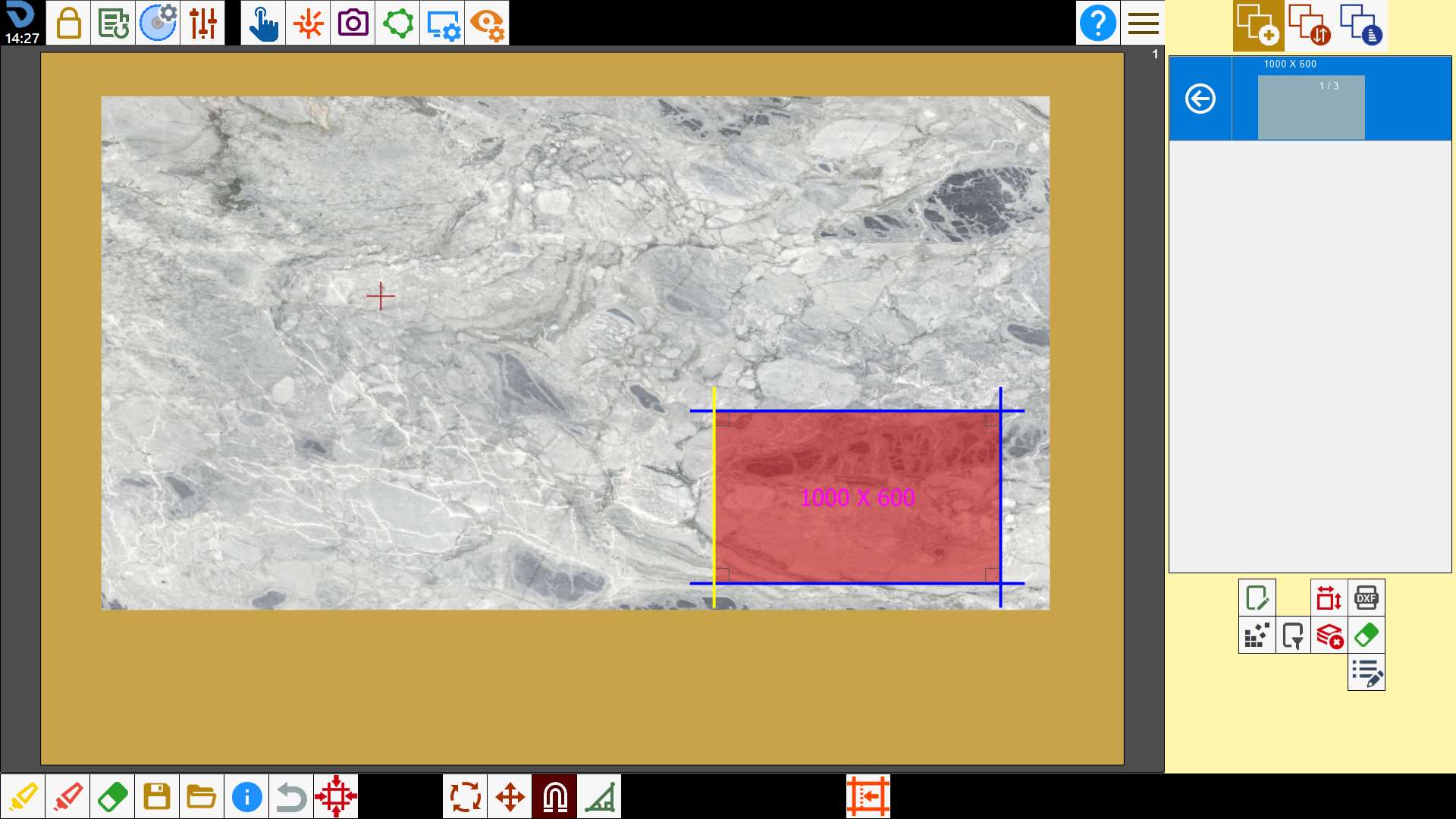Select the green polygon outline tool
This screenshot has height=819, width=1456.
coord(397,23)
